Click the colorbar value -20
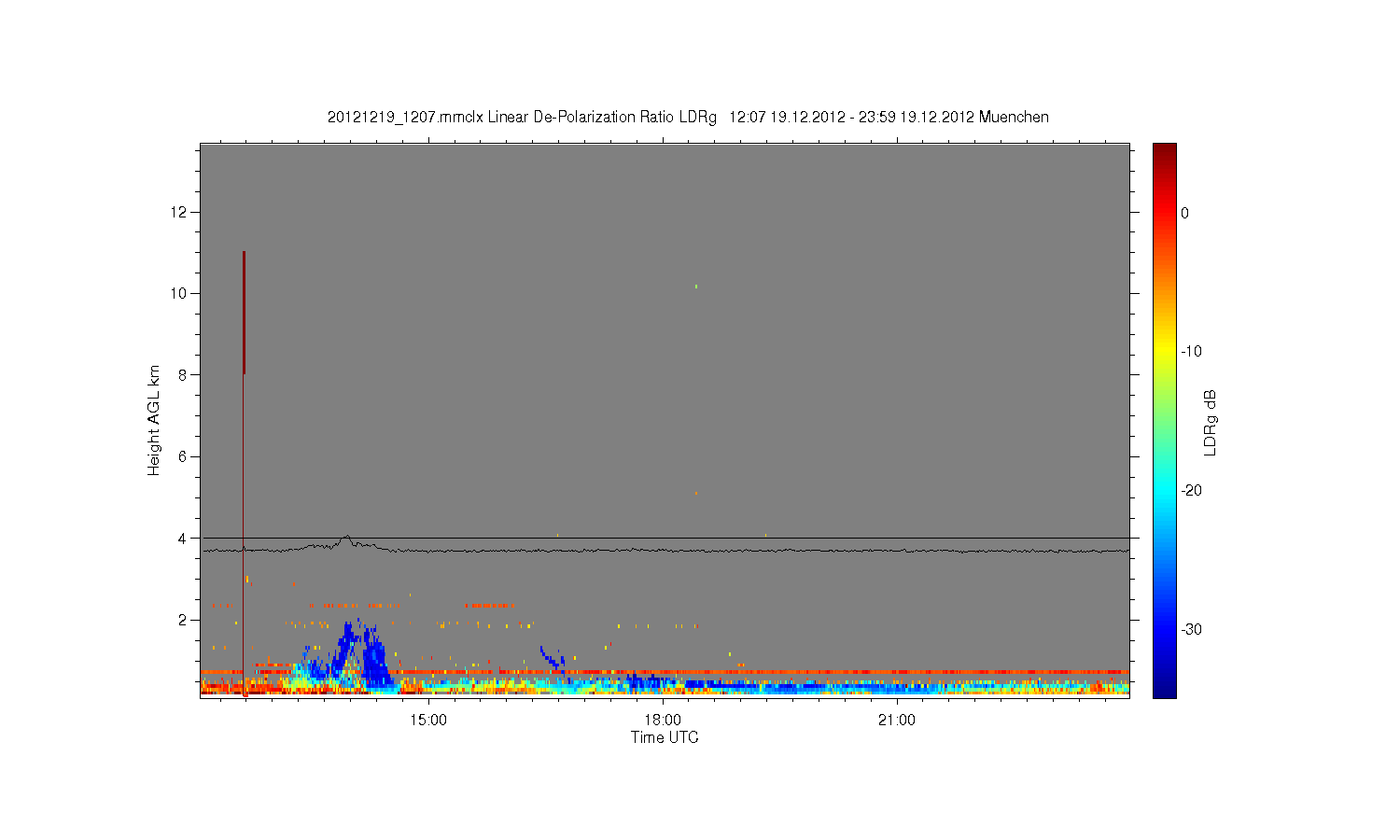The height and width of the screenshot is (840, 1400). click(1191, 491)
